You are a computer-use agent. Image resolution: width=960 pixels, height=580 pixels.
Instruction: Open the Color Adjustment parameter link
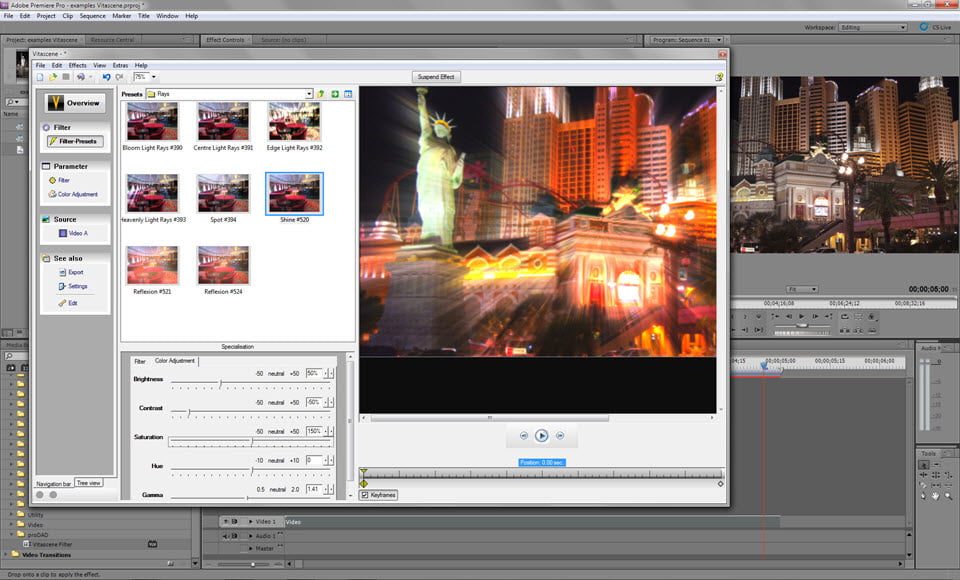(x=77, y=194)
